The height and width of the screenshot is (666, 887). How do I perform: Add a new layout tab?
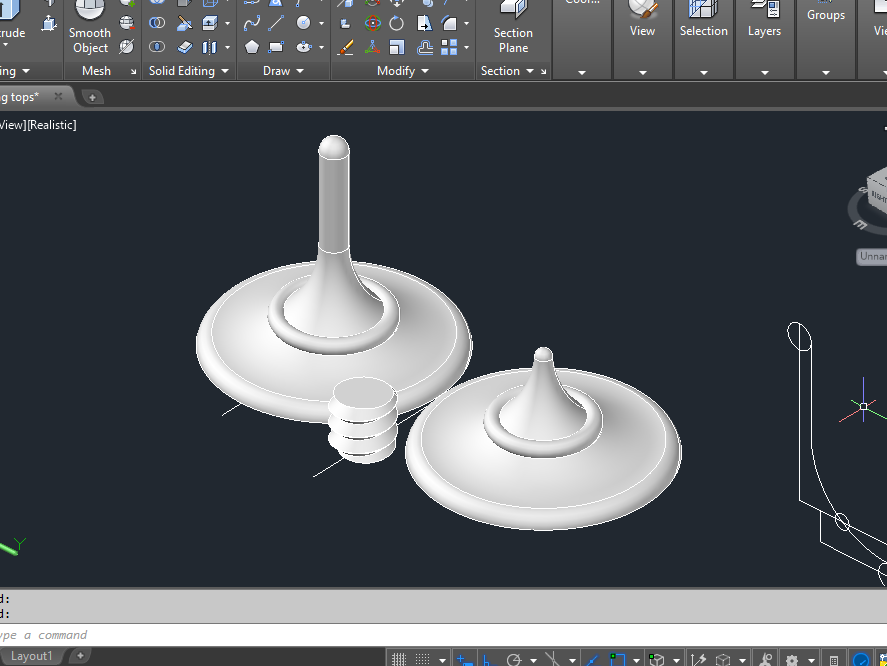[80, 655]
